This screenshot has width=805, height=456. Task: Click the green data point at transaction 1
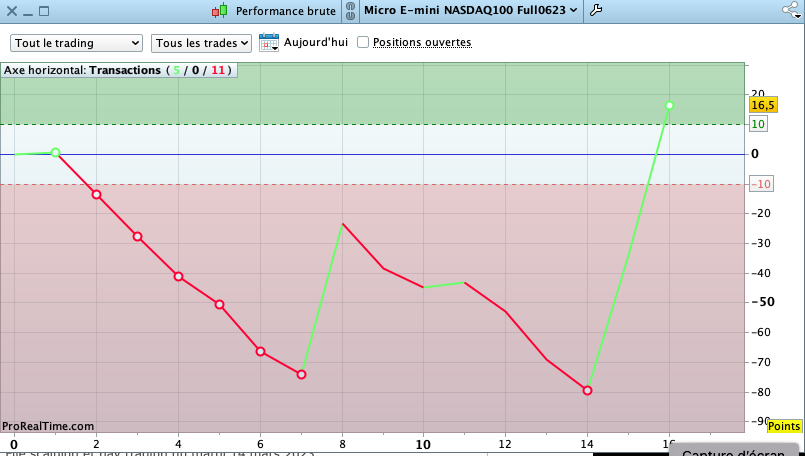point(55,153)
